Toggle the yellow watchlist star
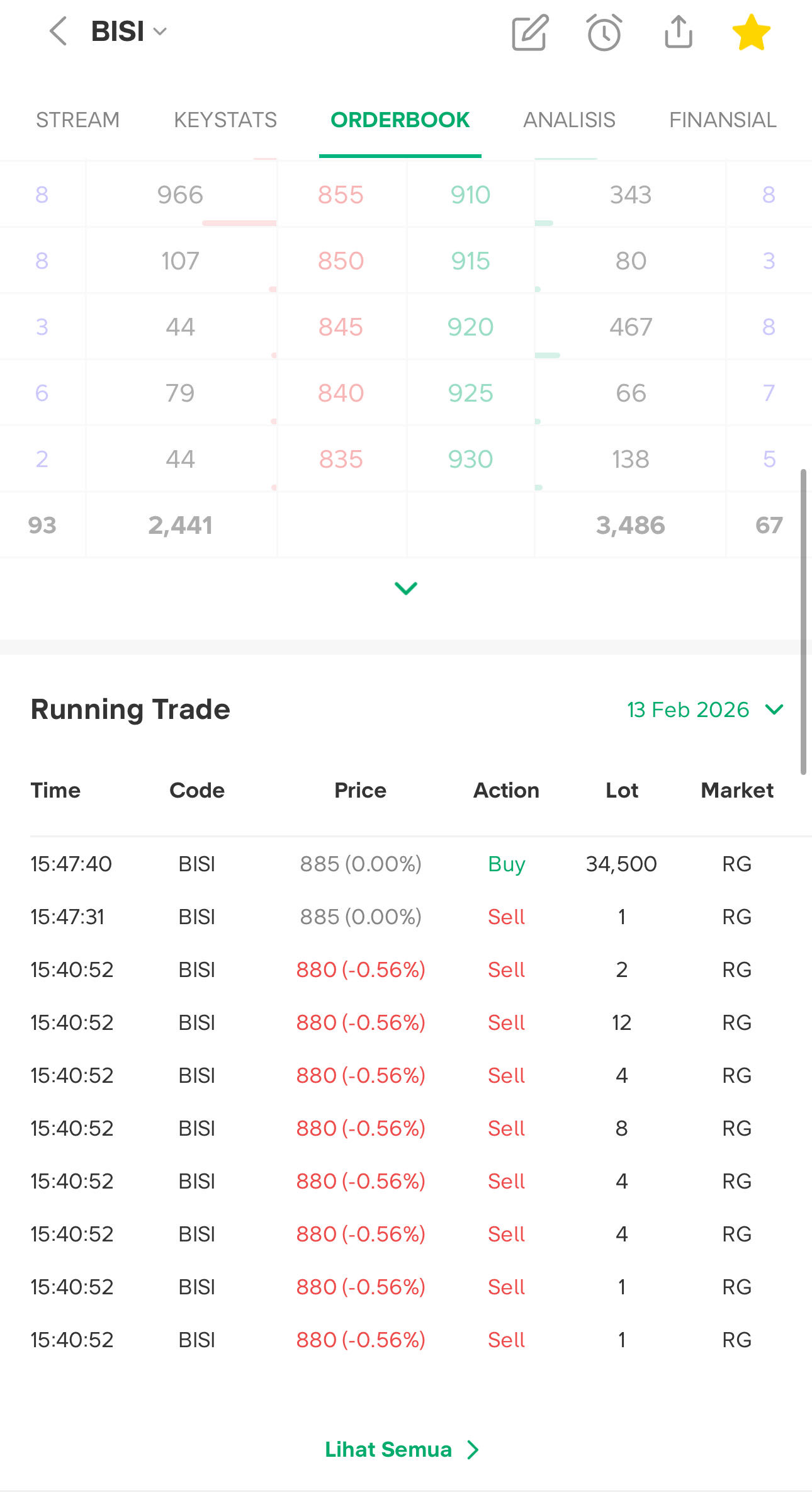Screen dimensions: 812x1492 coord(751,33)
